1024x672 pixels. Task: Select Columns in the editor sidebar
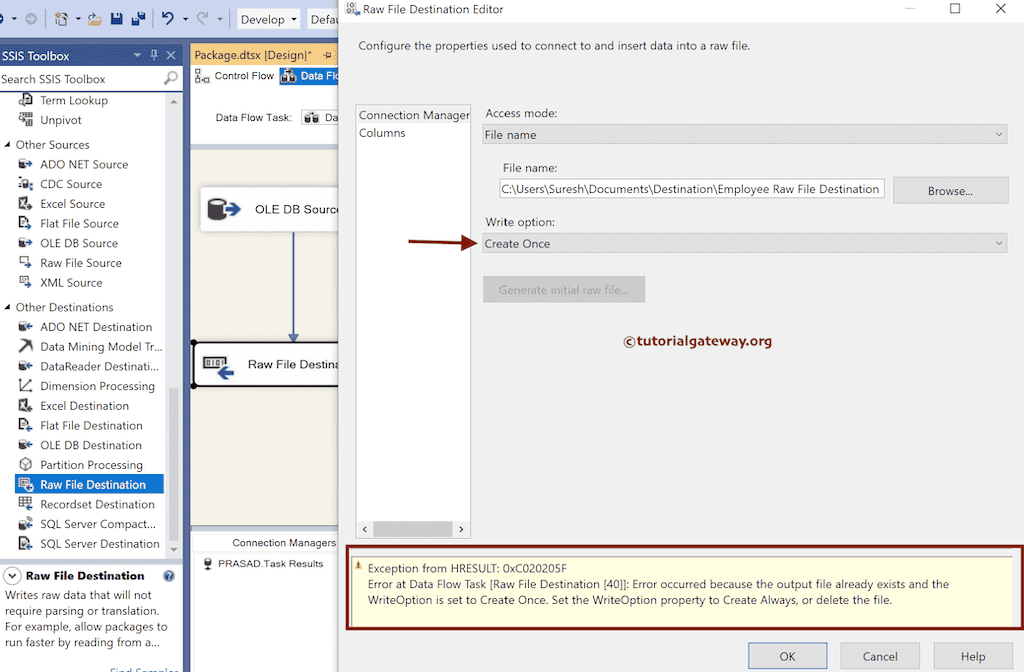click(x=381, y=132)
